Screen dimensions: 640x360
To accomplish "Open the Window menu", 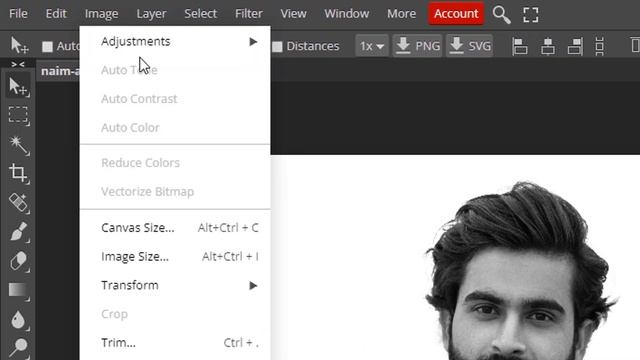I will click(x=347, y=13).
